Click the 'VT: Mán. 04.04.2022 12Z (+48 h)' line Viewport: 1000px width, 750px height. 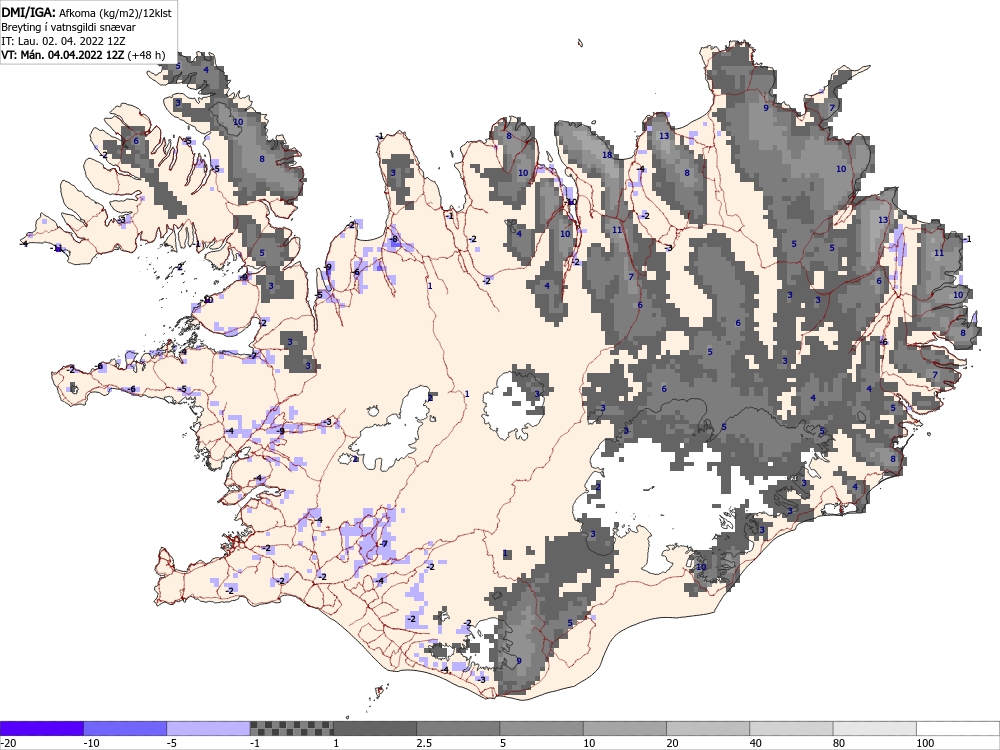(83, 55)
